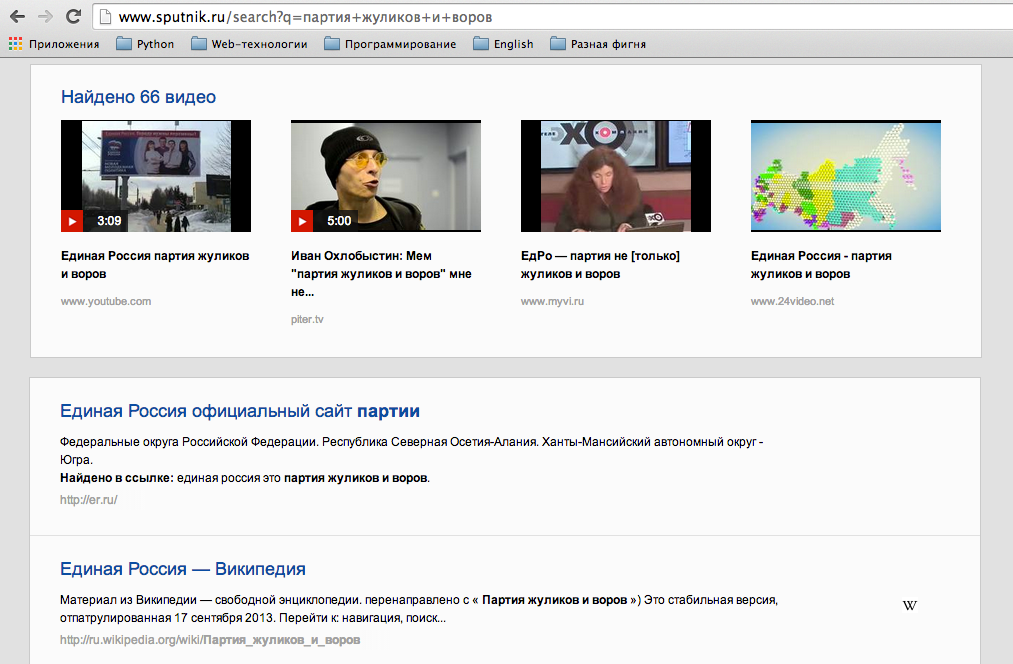Screen dimensions: 1013x664
Task: Reload the page with refresh icon
Action: [73, 17]
